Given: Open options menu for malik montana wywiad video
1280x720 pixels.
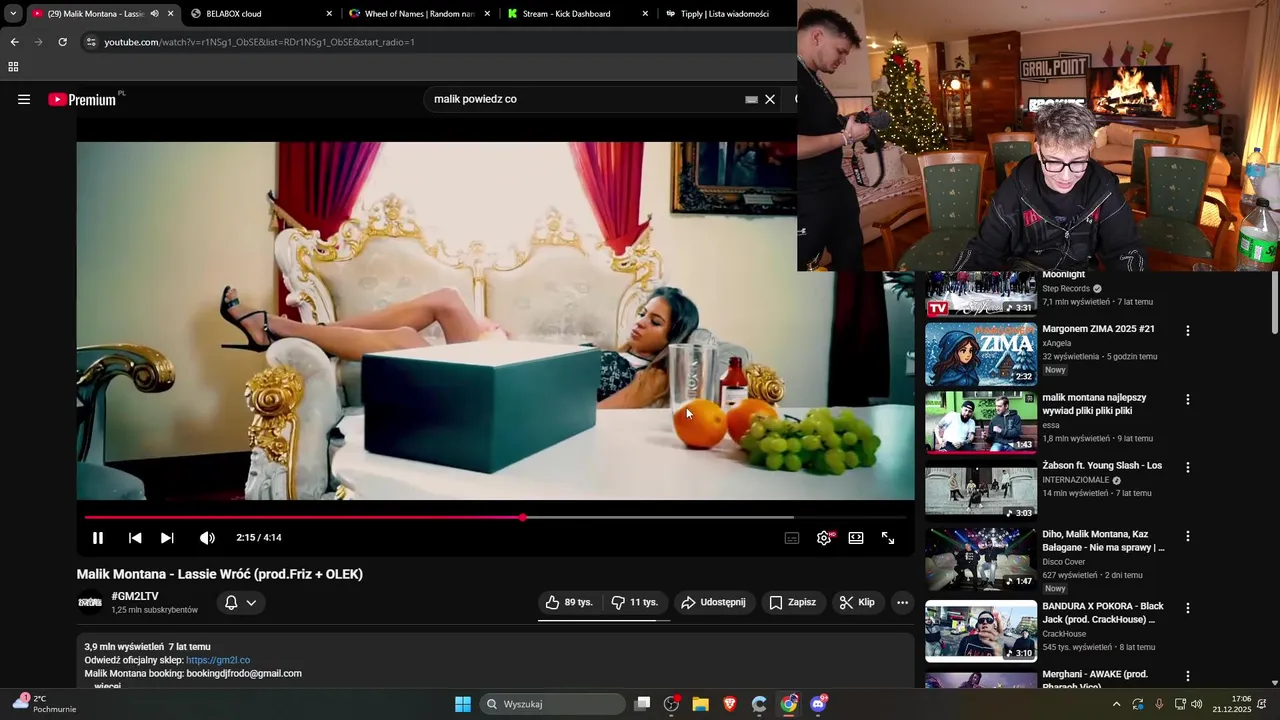Looking at the screenshot, I should tap(1188, 399).
